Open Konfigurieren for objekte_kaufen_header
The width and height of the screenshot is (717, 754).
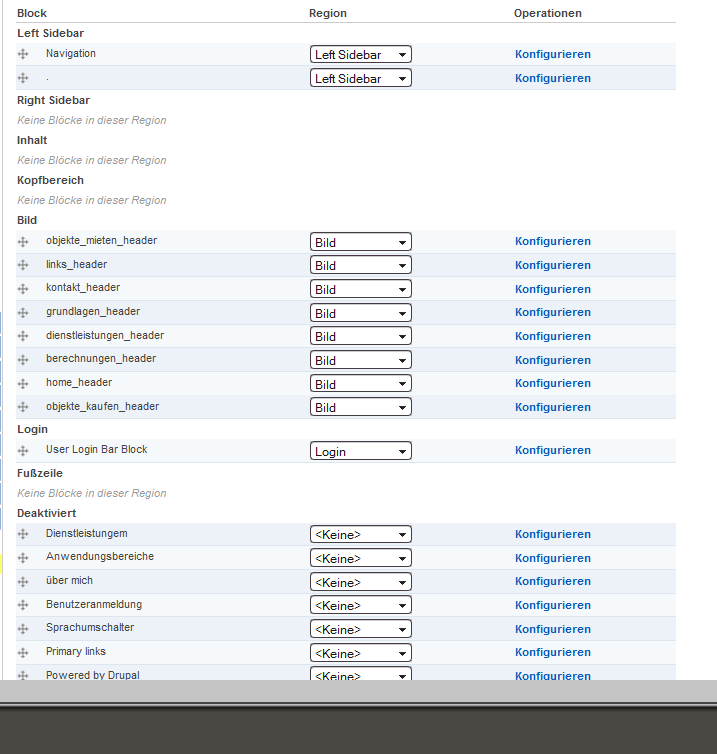[x=552, y=407]
